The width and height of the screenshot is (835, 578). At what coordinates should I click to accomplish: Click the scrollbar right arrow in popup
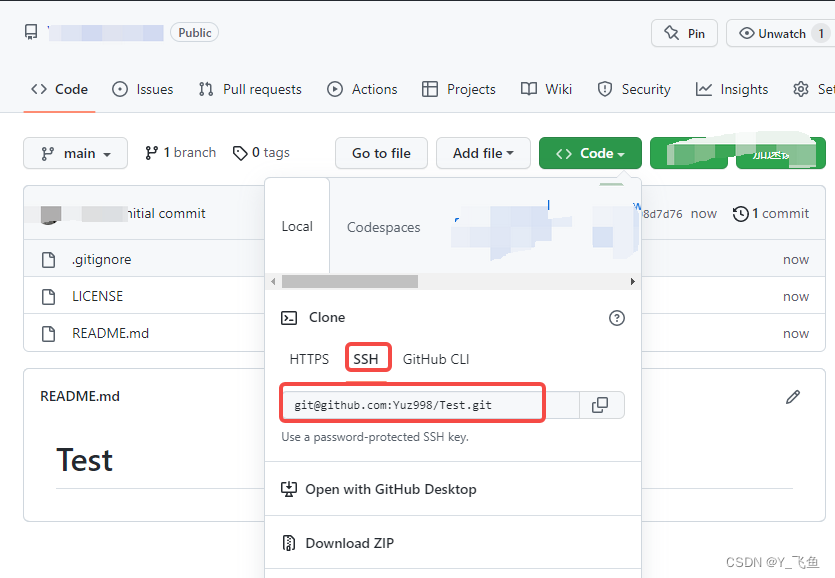pyautogui.click(x=633, y=281)
